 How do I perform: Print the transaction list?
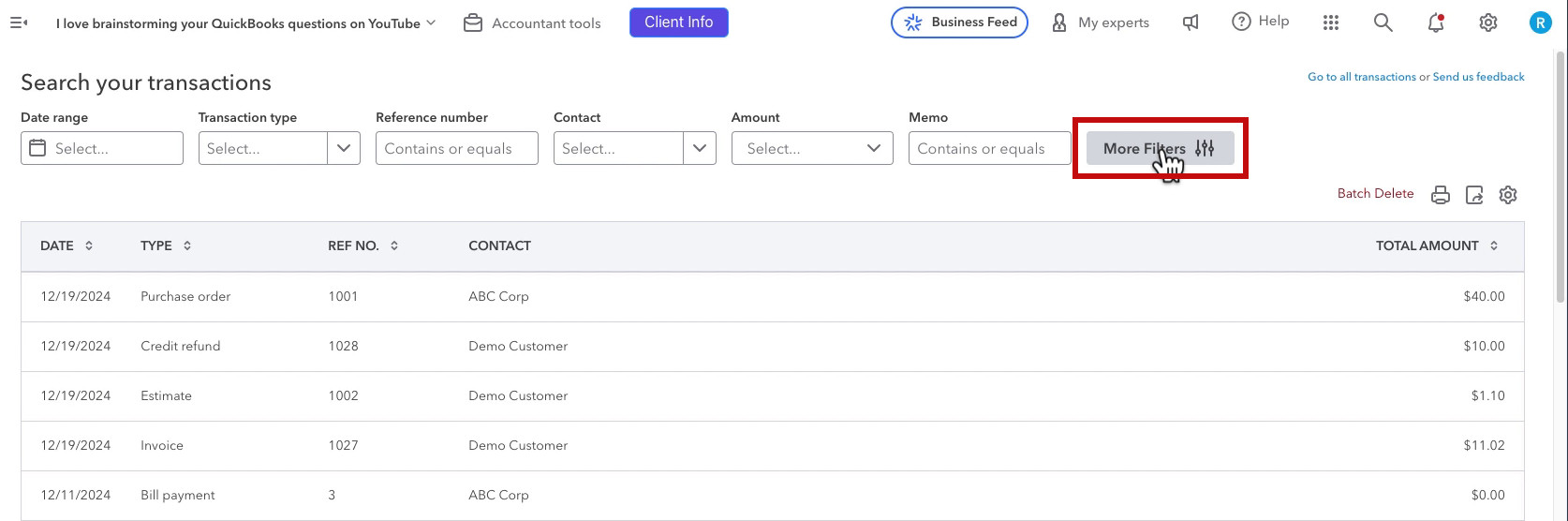coord(1441,195)
